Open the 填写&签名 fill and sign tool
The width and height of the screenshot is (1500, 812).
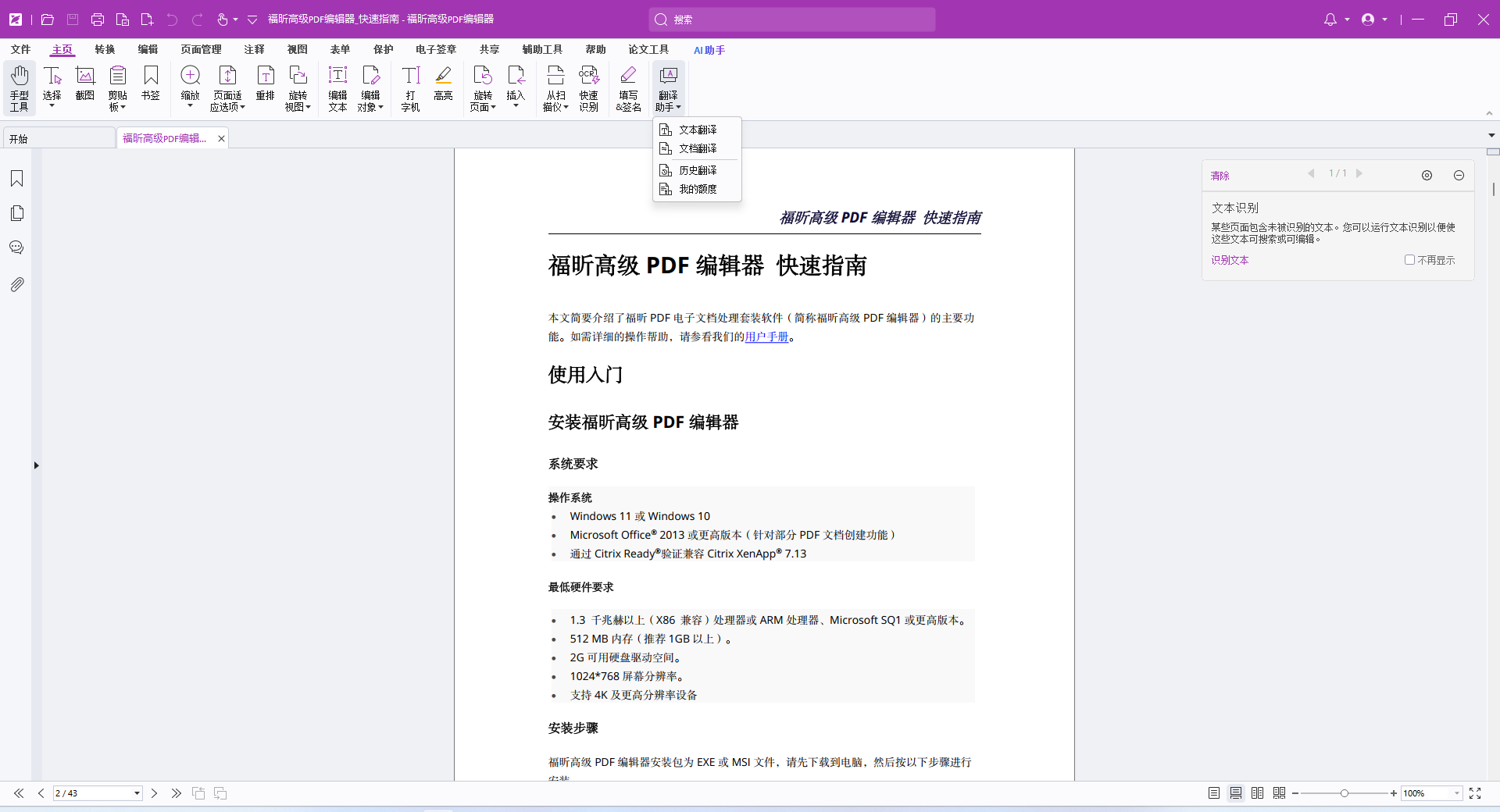coord(627,86)
